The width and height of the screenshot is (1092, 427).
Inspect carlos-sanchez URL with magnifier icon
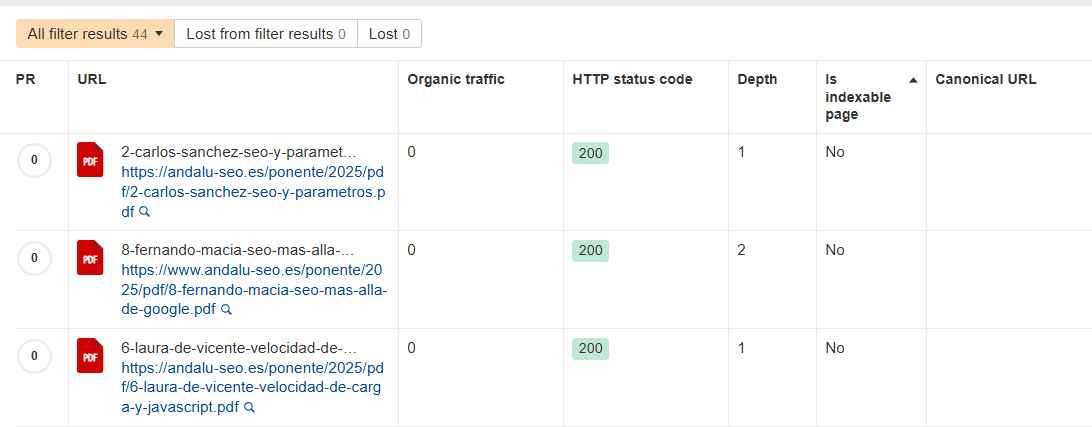144,212
